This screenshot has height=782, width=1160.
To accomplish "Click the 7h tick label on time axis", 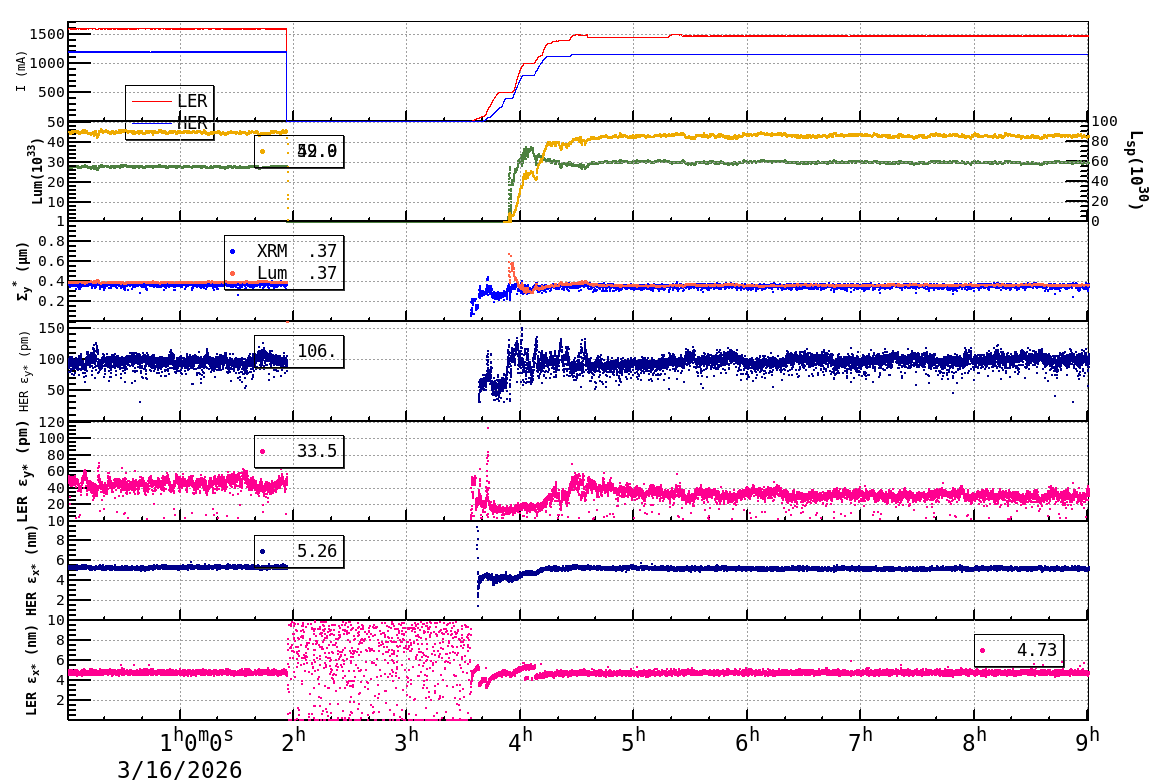I will click(860, 741).
